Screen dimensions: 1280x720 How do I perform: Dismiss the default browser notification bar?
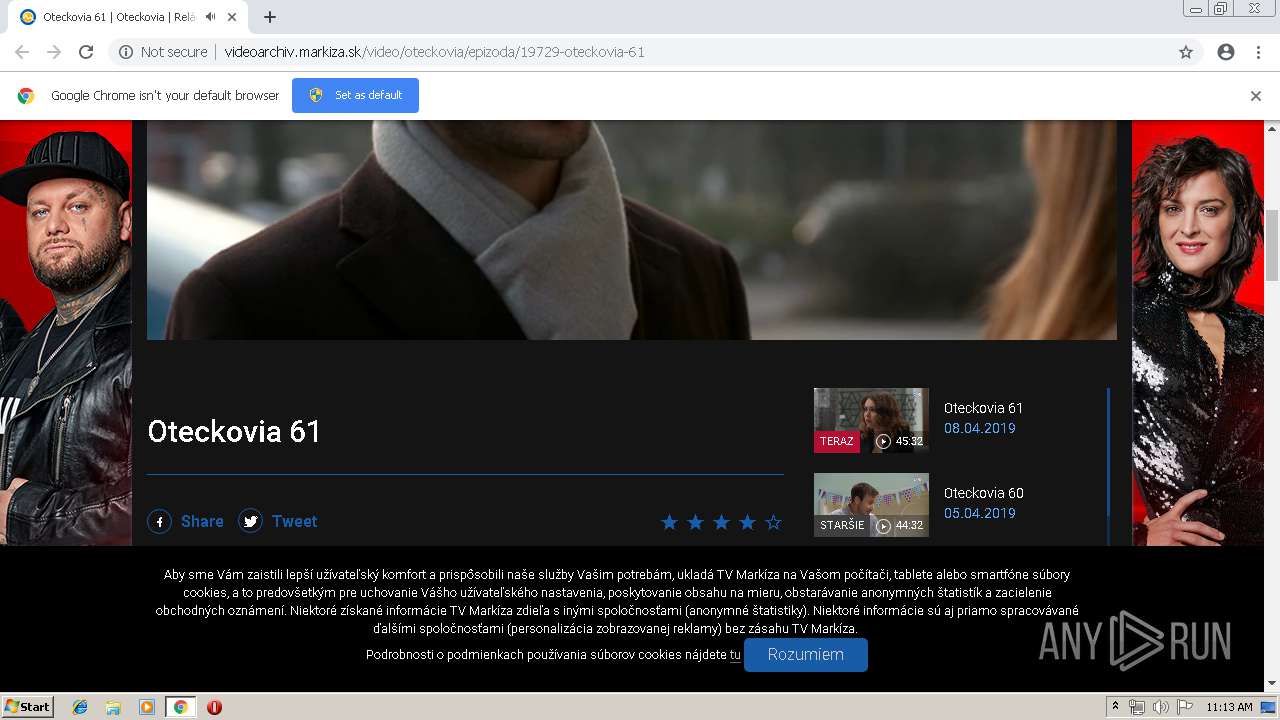coord(1256,96)
